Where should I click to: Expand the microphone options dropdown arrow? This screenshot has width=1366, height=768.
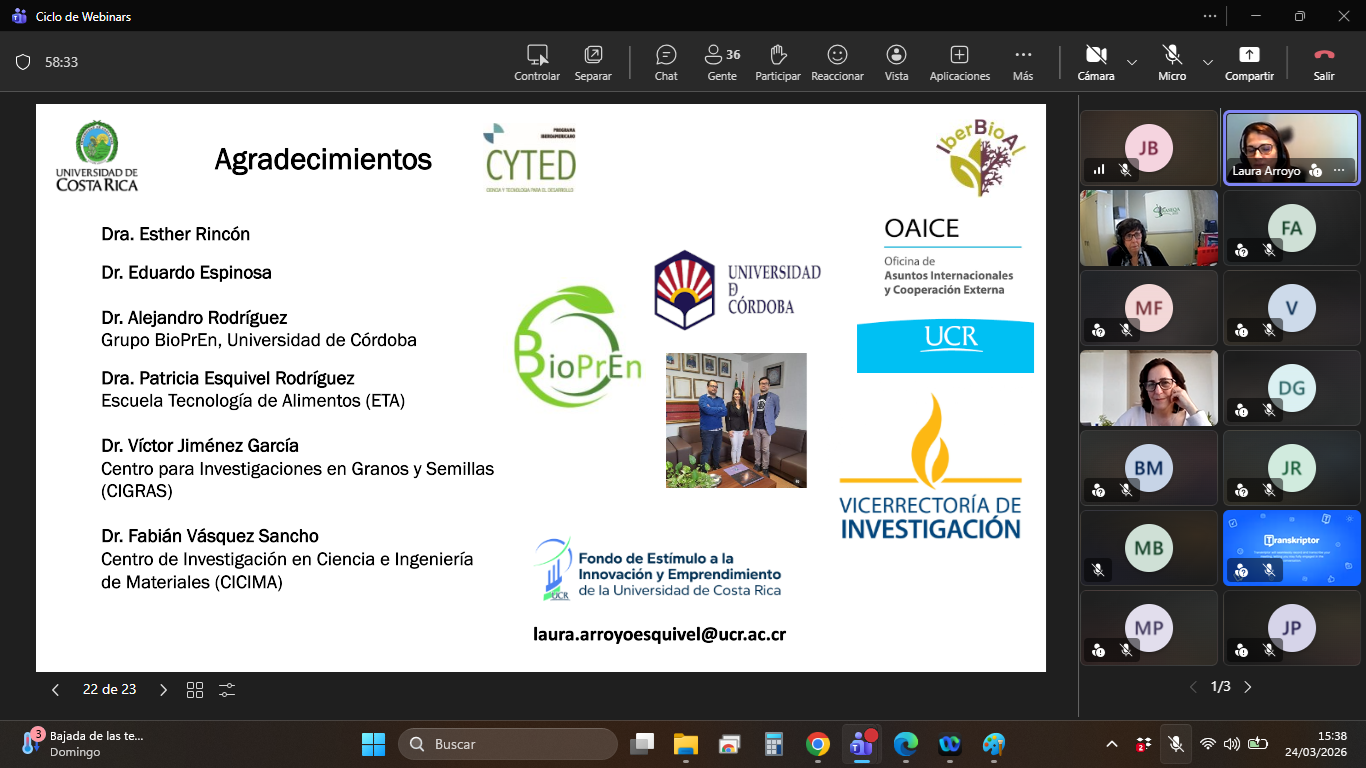(1208, 62)
